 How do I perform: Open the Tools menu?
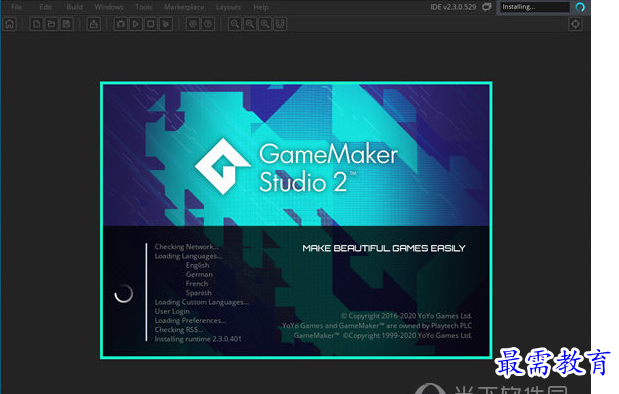(143, 7)
